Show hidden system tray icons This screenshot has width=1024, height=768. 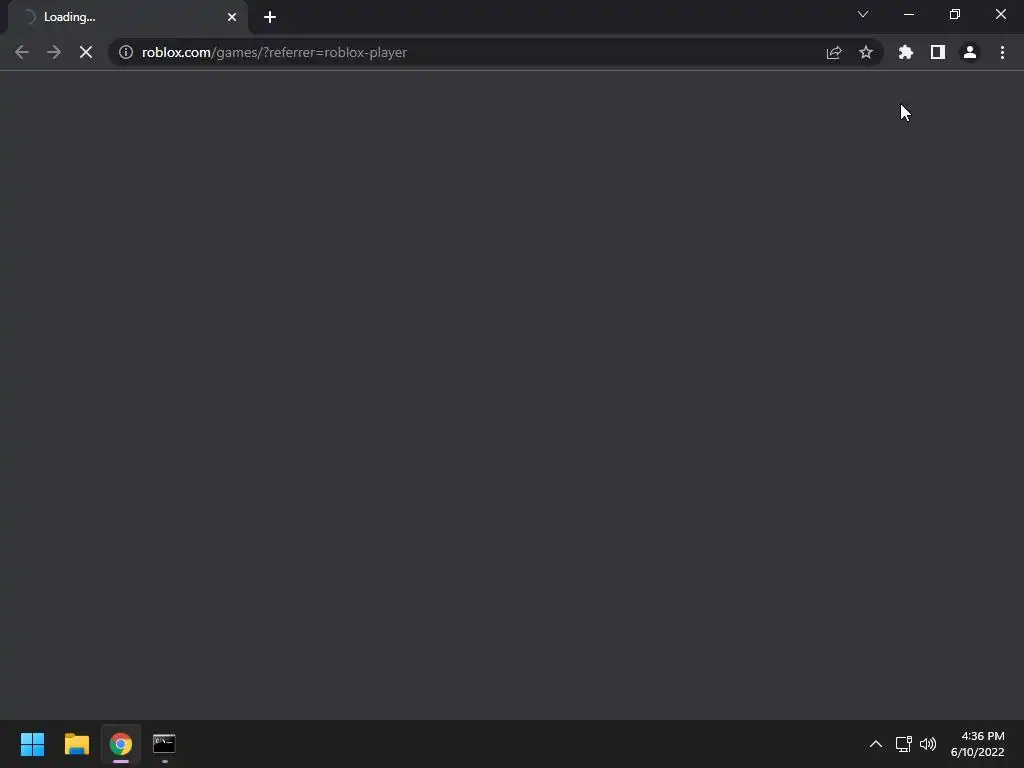point(876,744)
